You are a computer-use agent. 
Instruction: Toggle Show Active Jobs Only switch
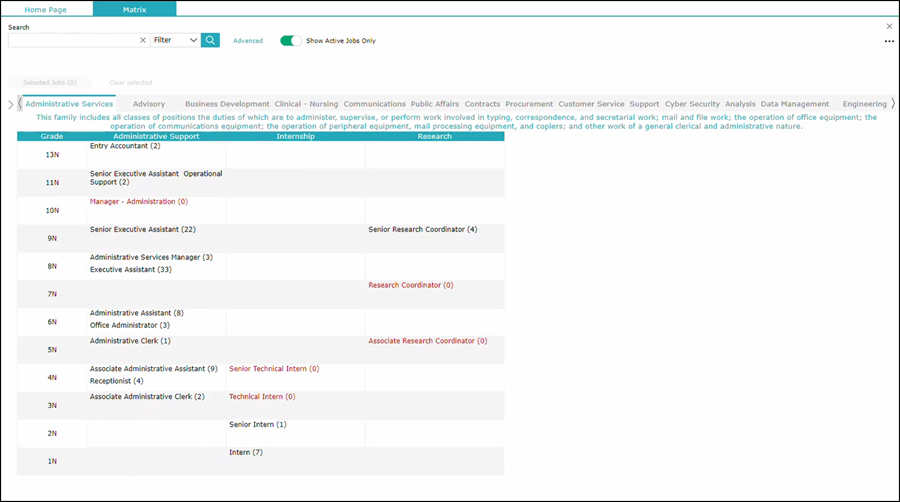[291, 41]
